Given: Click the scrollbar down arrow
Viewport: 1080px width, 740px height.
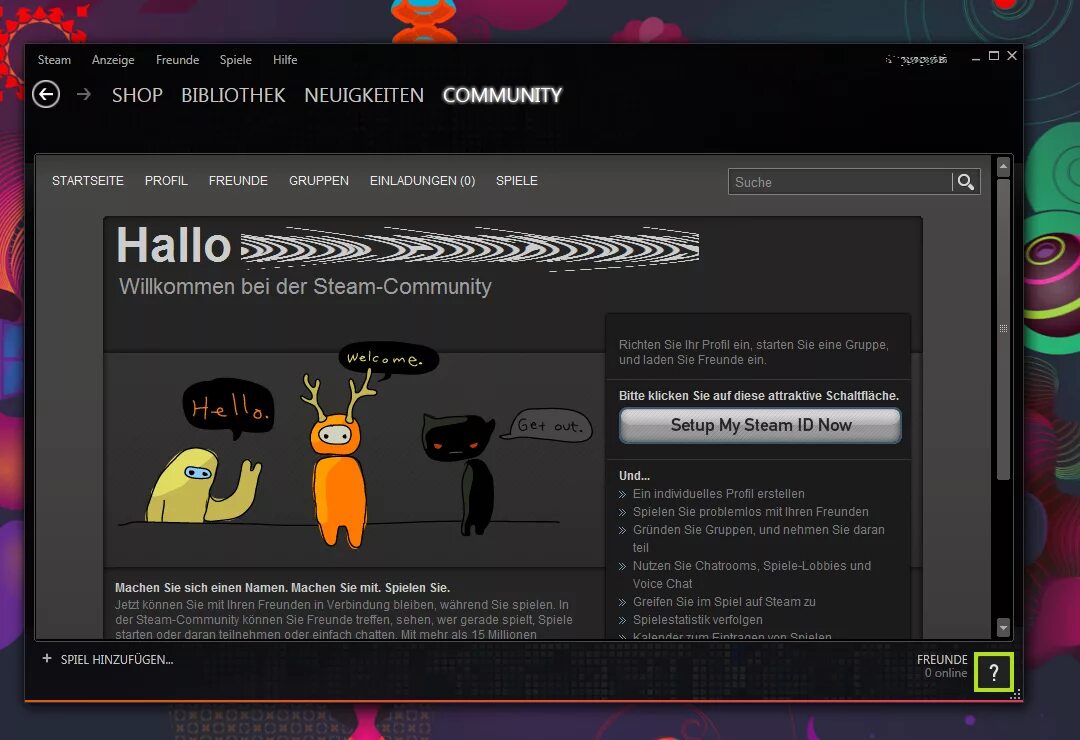Looking at the screenshot, I should pyautogui.click(x=1004, y=627).
